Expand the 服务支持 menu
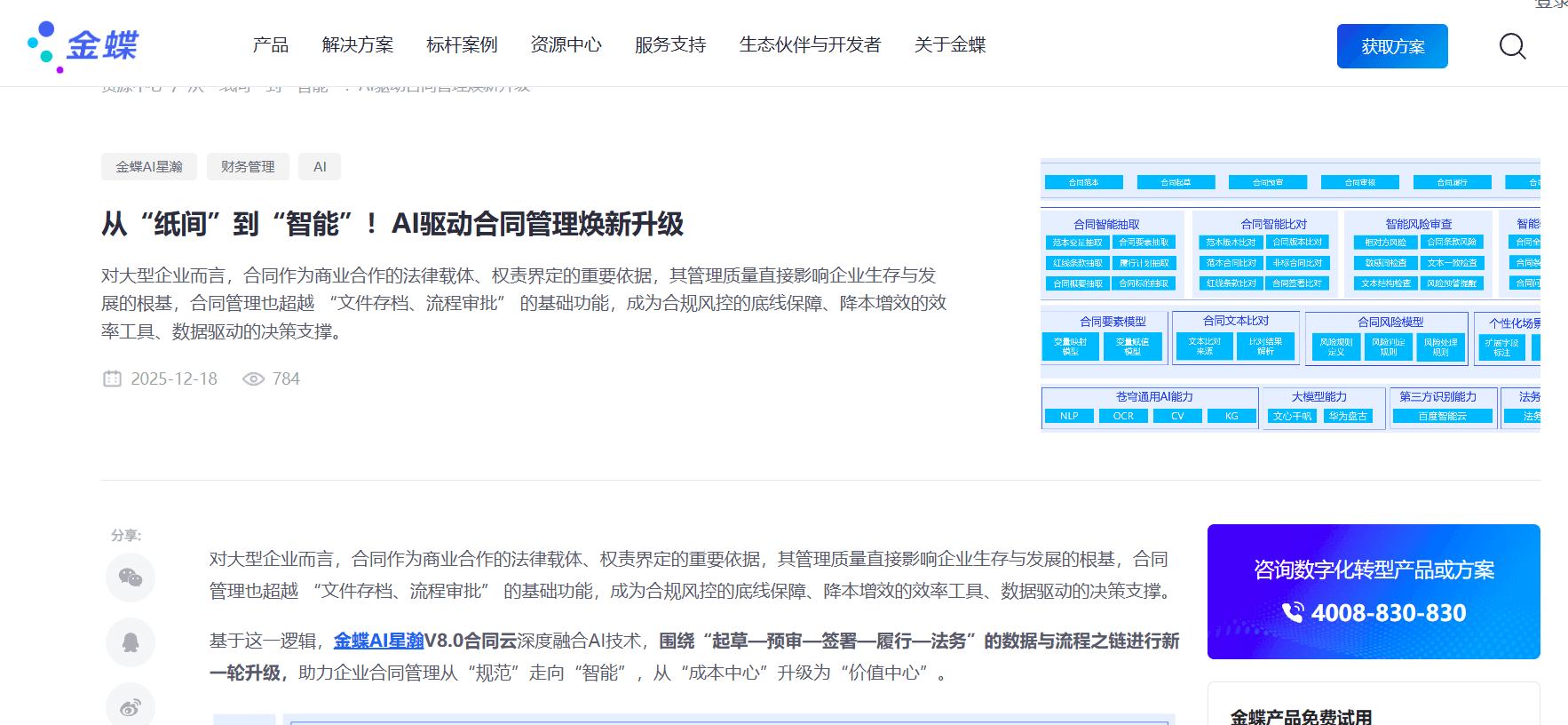Viewport: 1568px width, 725px height. tap(670, 44)
